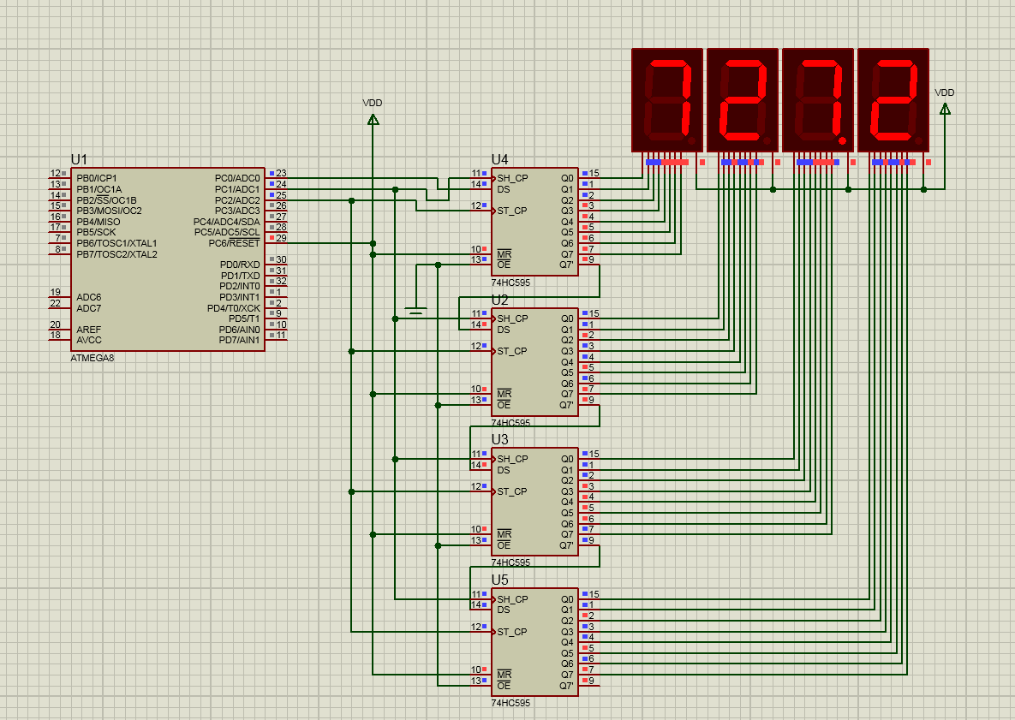Click the ST_CP pin label on U2
1015x720 pixels.
(512, 351)
